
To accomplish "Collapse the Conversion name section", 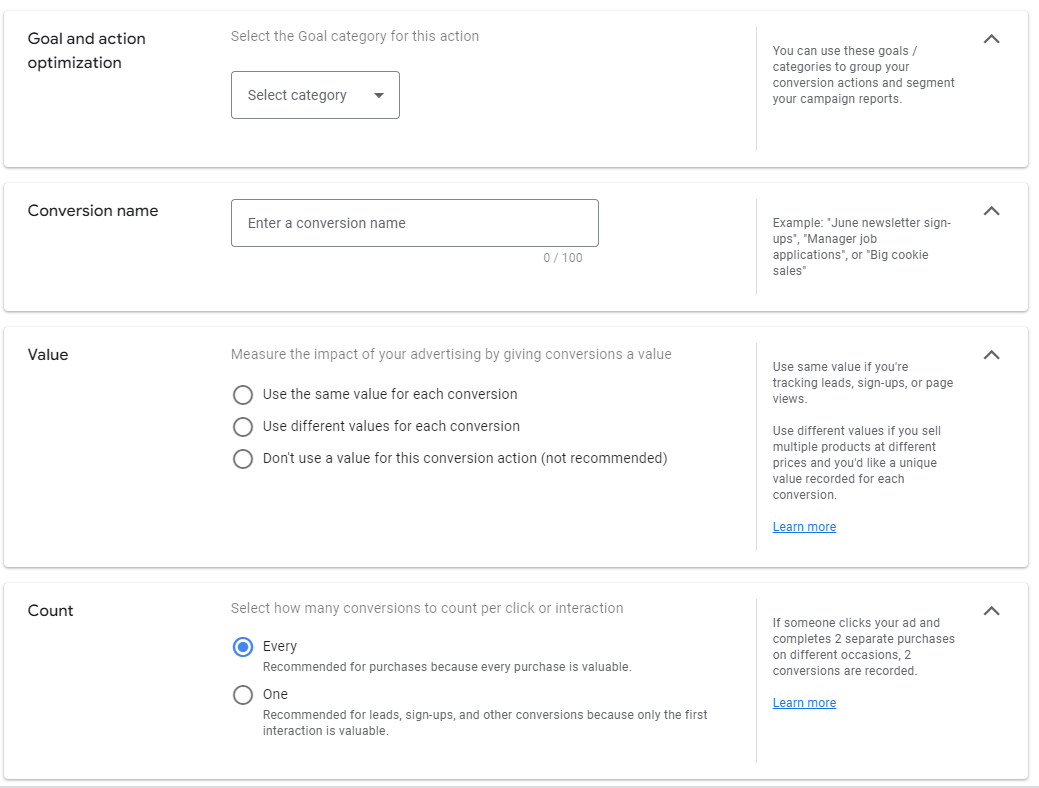I will coord(991,211).
